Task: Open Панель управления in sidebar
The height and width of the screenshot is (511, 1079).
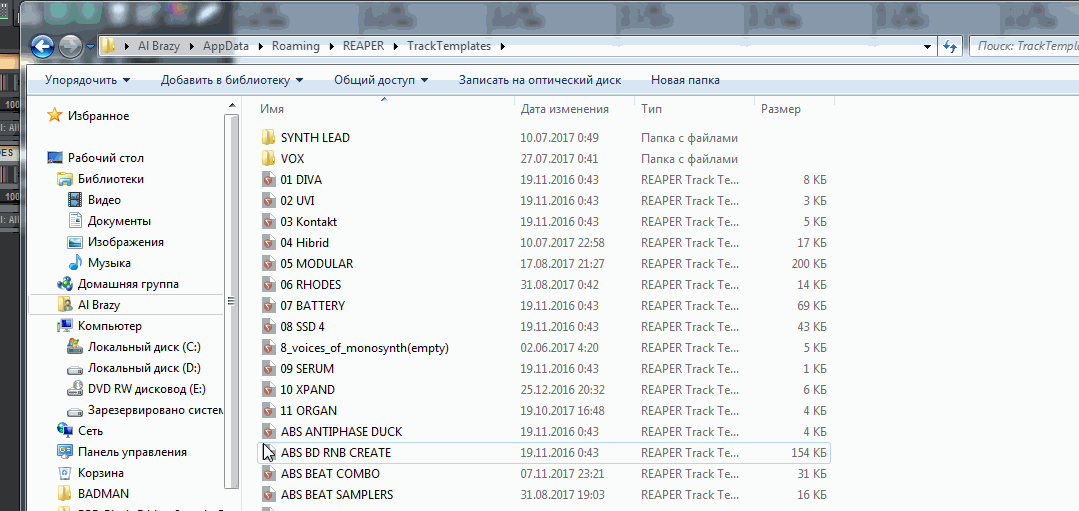Action: (132, 452)
